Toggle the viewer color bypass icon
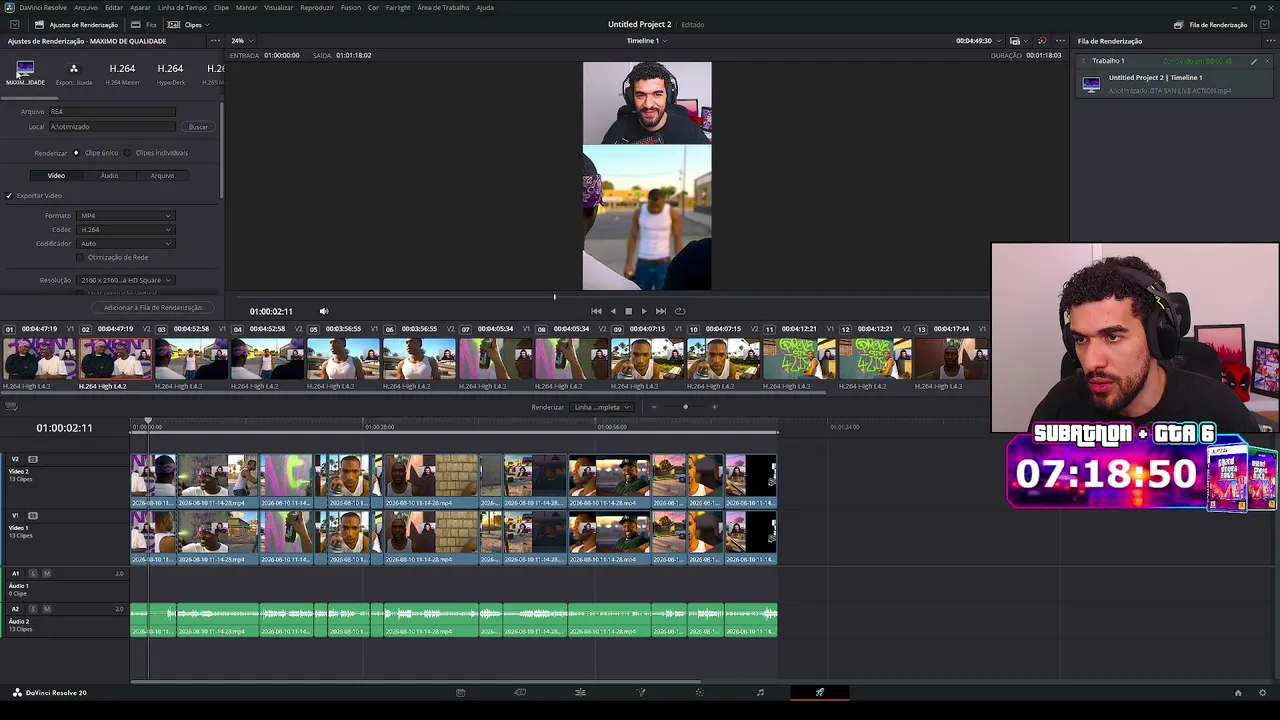The image size is (1280, 720). click(1041, 41)
